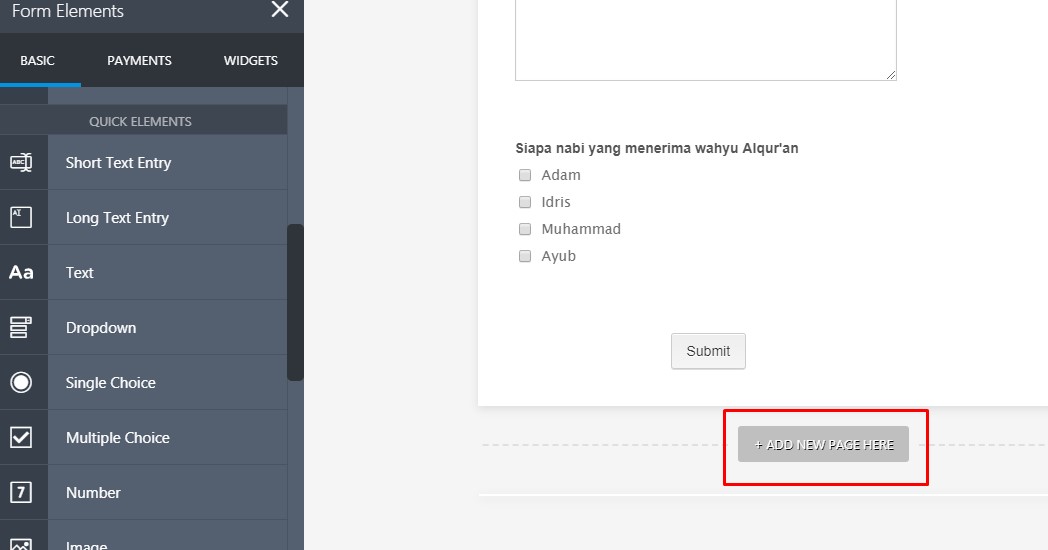Close the Form Elements panel
The image size is (1048, 550).
280,9
